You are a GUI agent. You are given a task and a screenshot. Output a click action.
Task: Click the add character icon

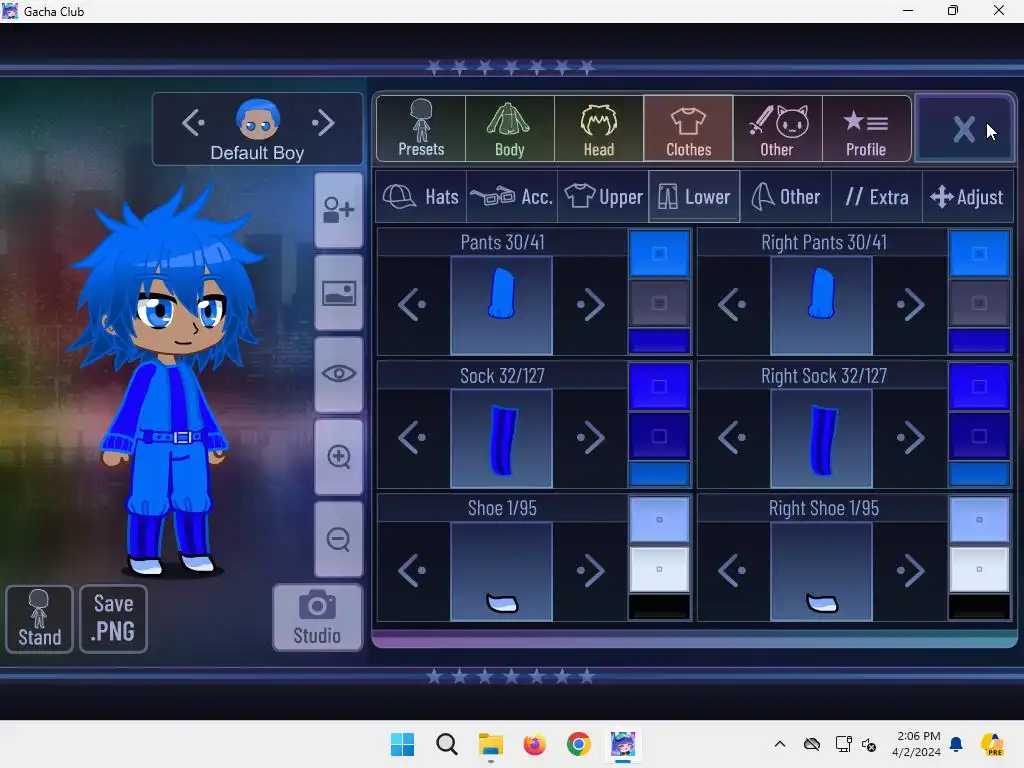338,210
